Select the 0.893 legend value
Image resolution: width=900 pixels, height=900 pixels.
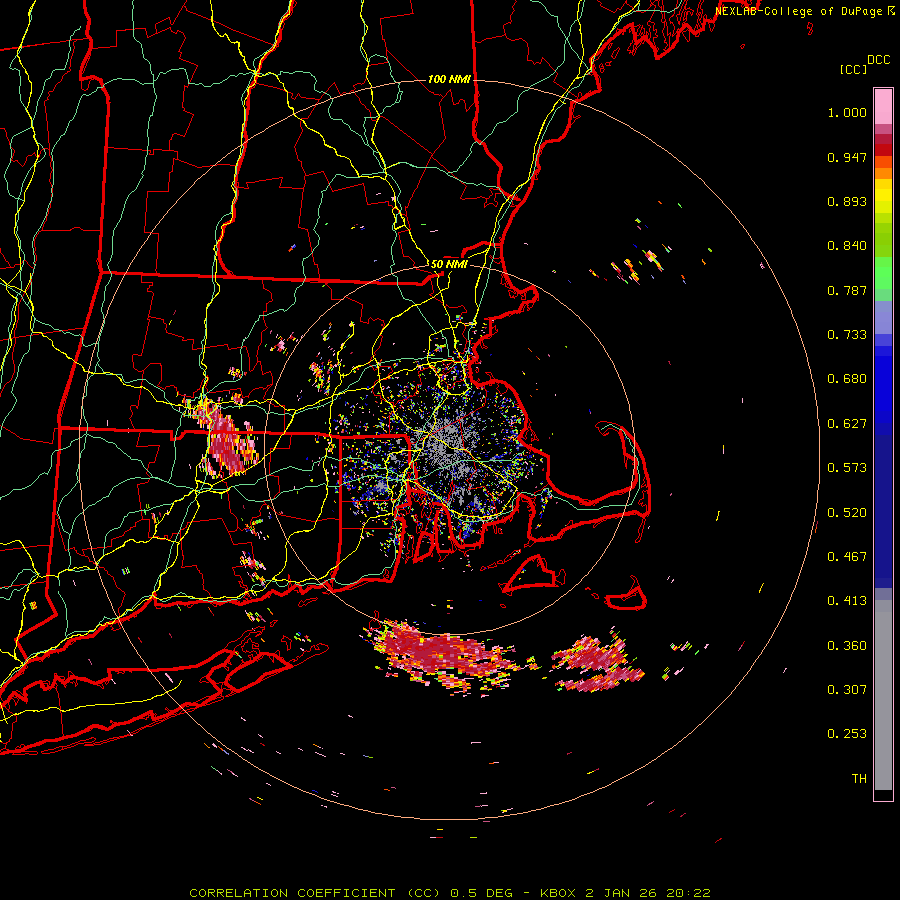tap(847, 201)
